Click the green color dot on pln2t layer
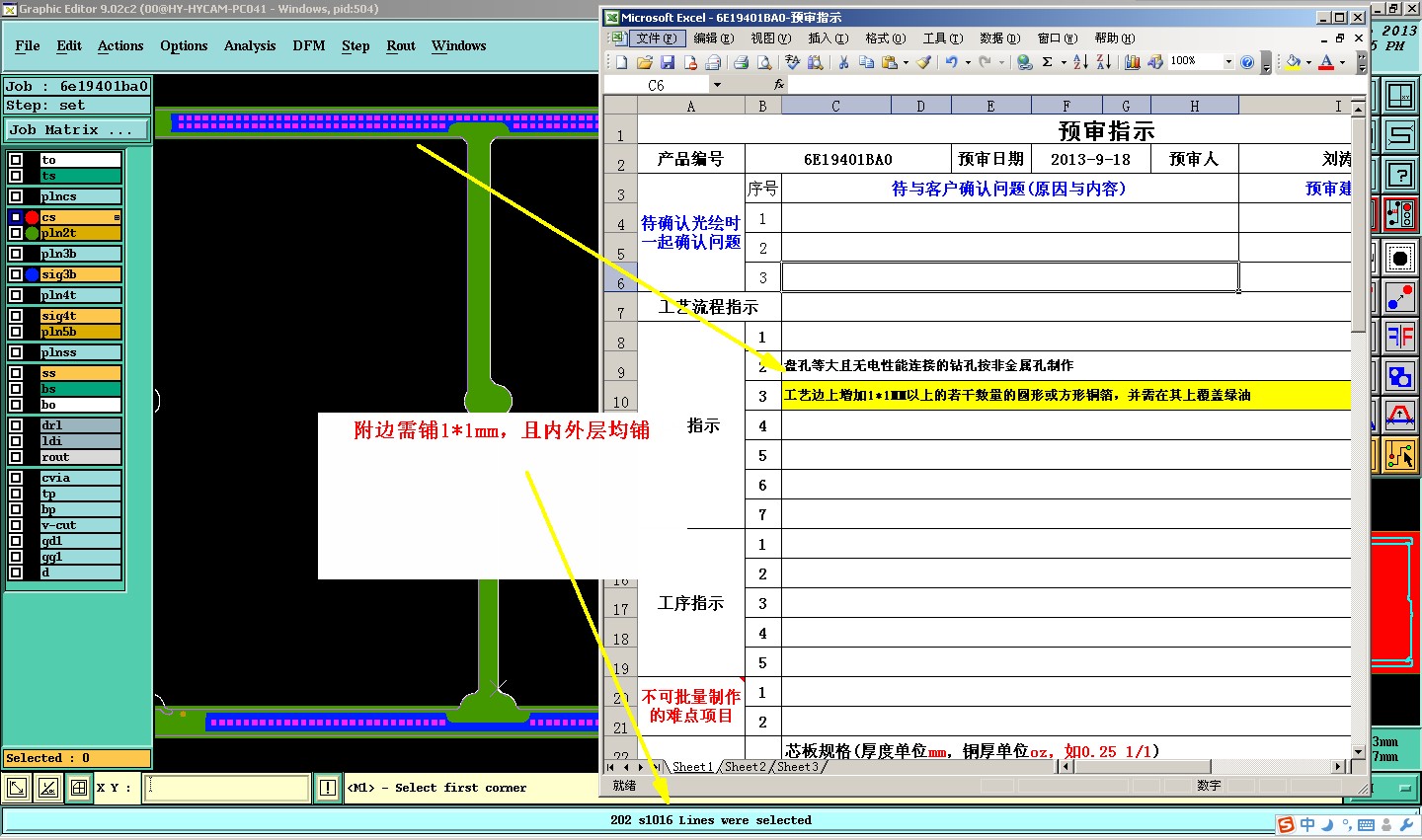The height and width of the screenshot is (840, 1422). pyautogui.click(x=32, y=233)
